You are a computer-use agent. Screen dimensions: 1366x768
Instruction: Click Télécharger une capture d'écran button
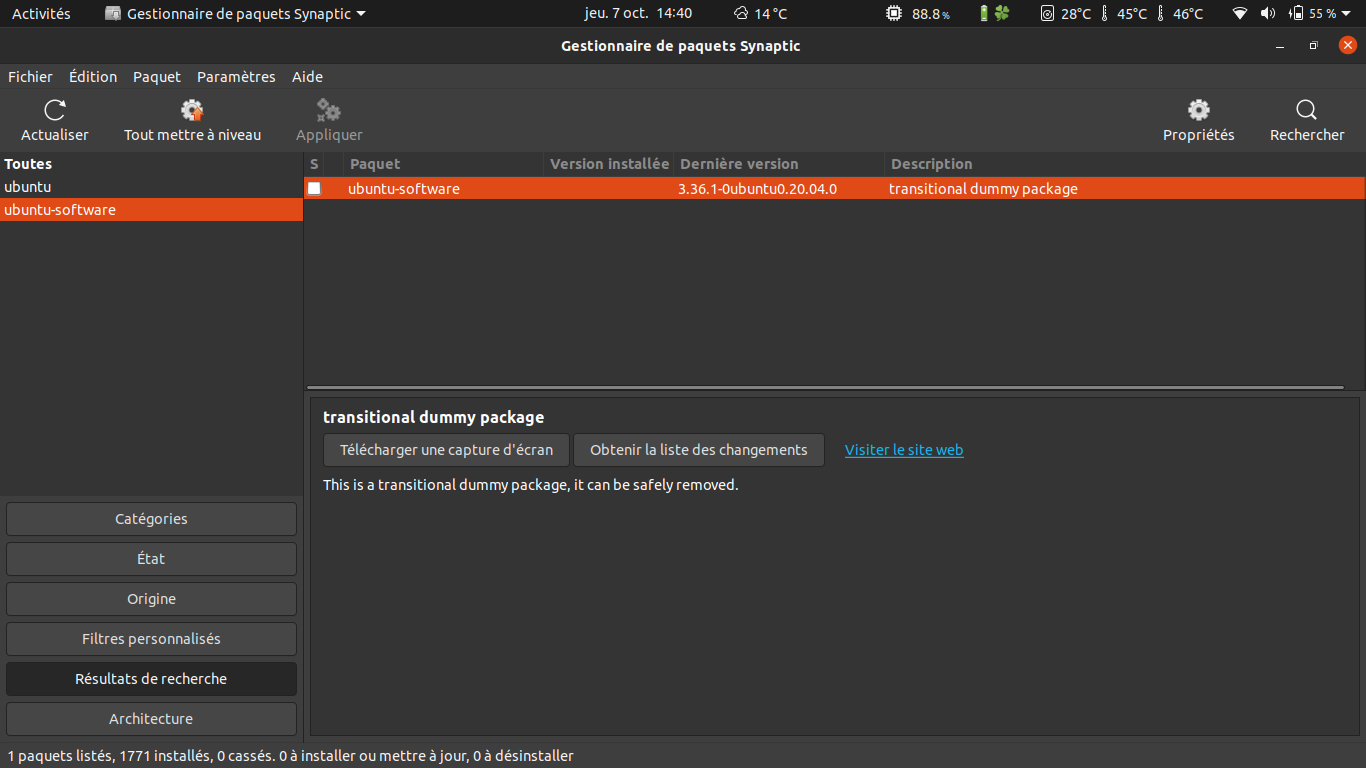tap(446, 450)
